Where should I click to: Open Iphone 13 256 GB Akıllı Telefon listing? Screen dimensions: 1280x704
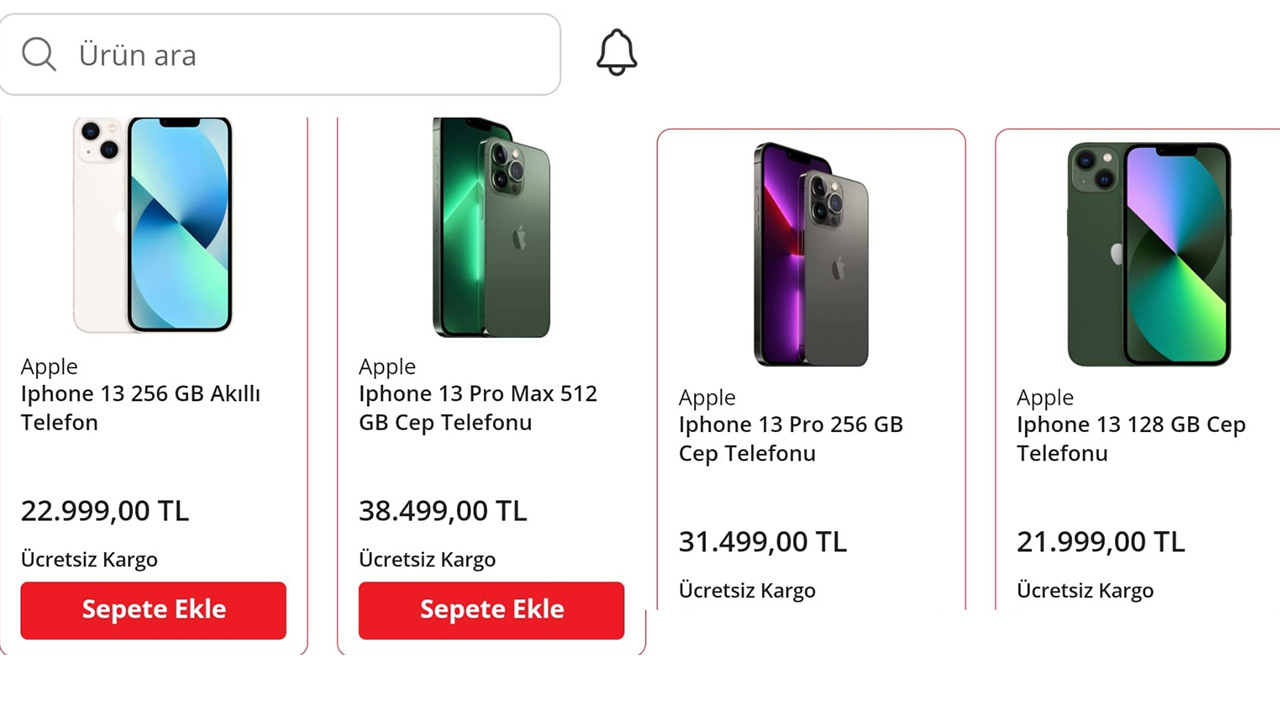pos(140,408)
